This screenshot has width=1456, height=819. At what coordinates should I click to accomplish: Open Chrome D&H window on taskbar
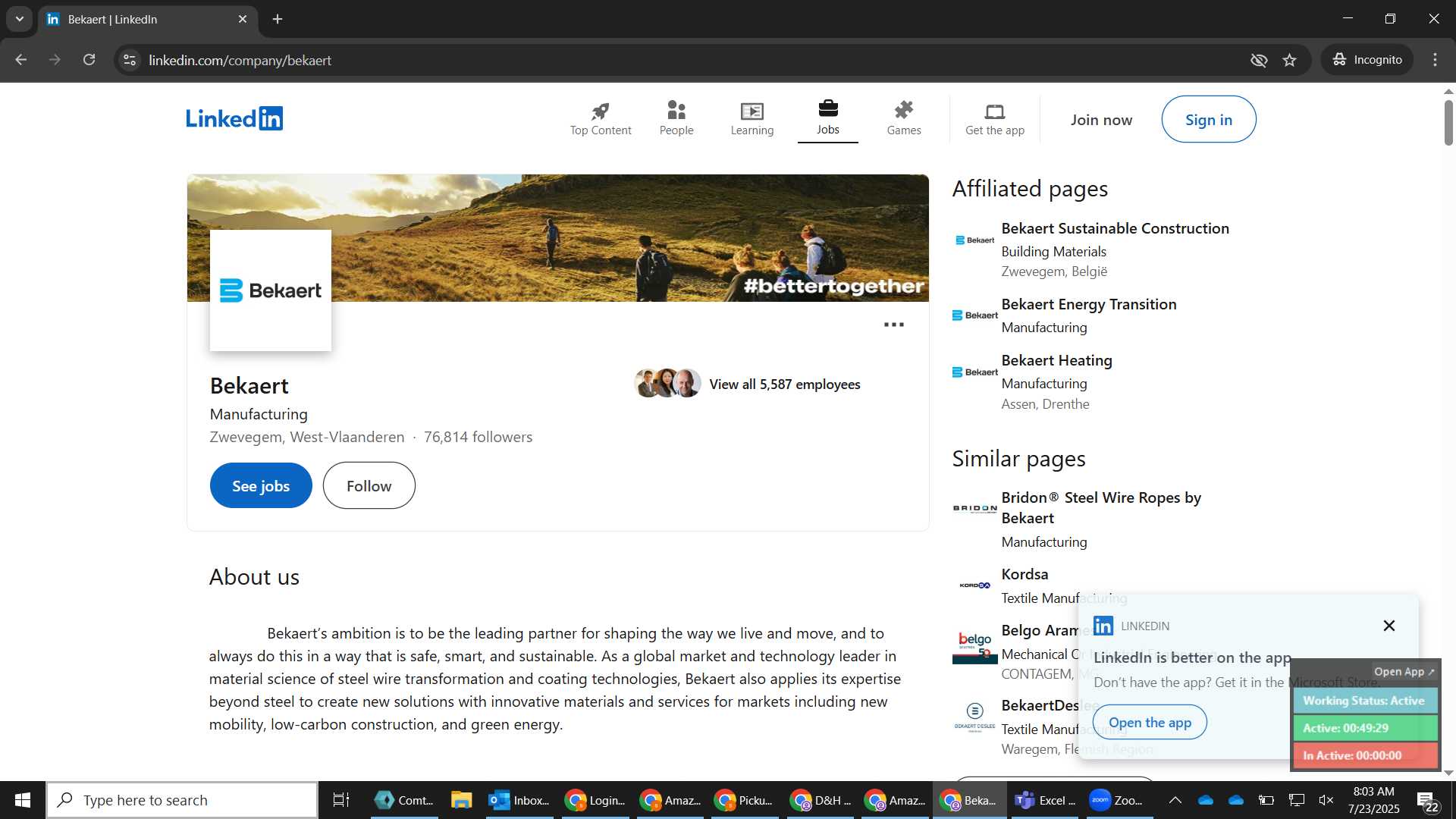(821, 800)
